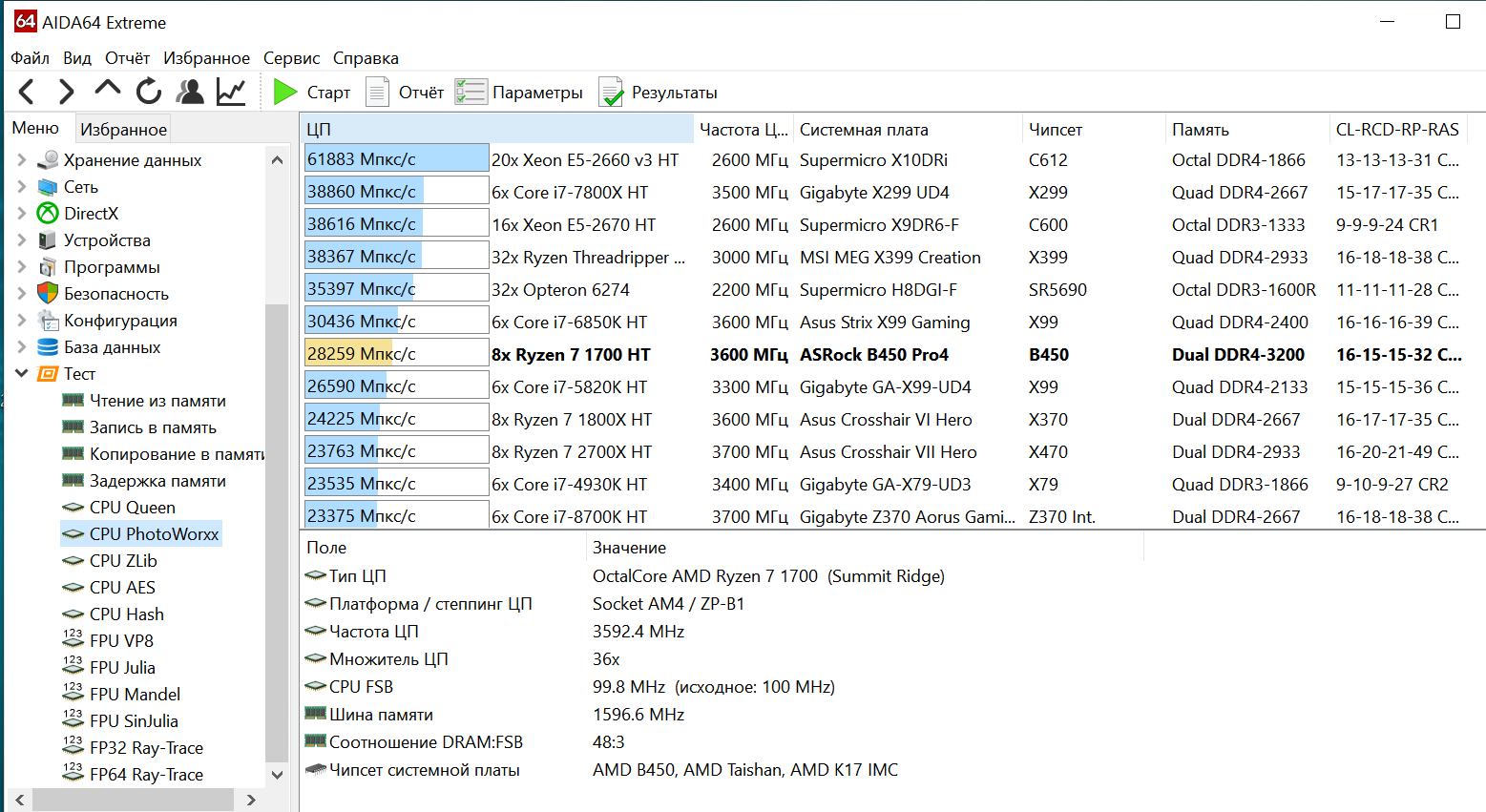
Task: Expand the Программы tree node
Action: 21,267
